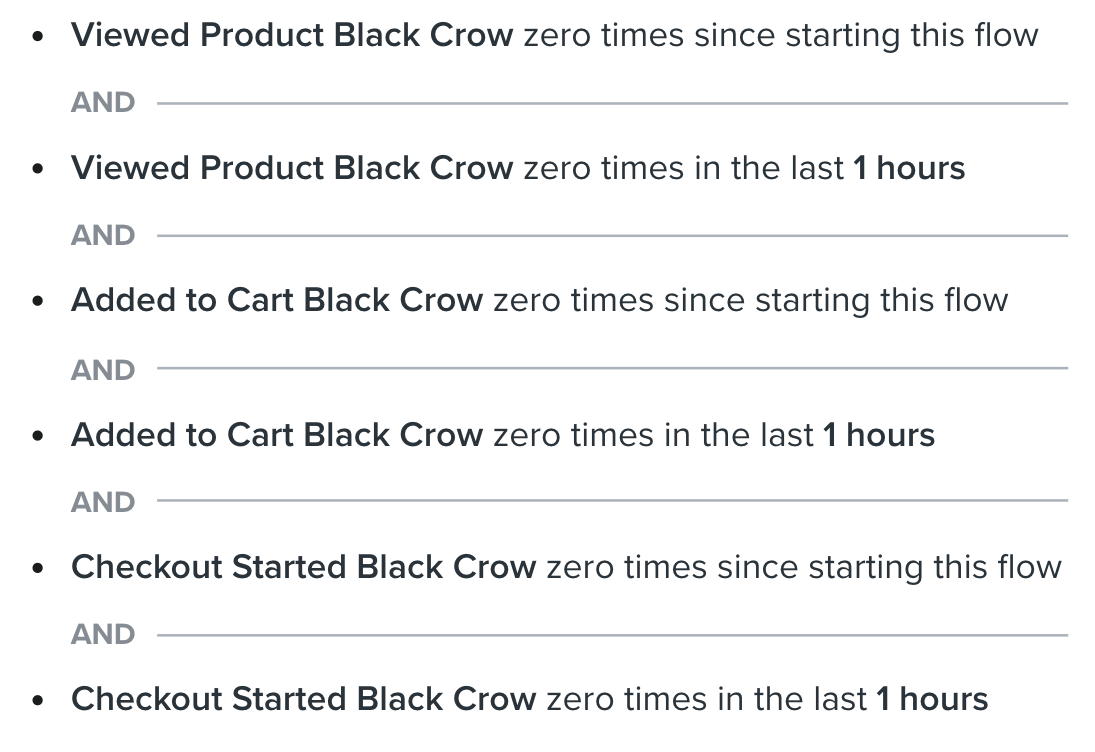Click "Viewed Product Black Crow" in the since-starting-flow condition
The width and height of the screenshot is (1095, 752).
(x=292, y=35)
